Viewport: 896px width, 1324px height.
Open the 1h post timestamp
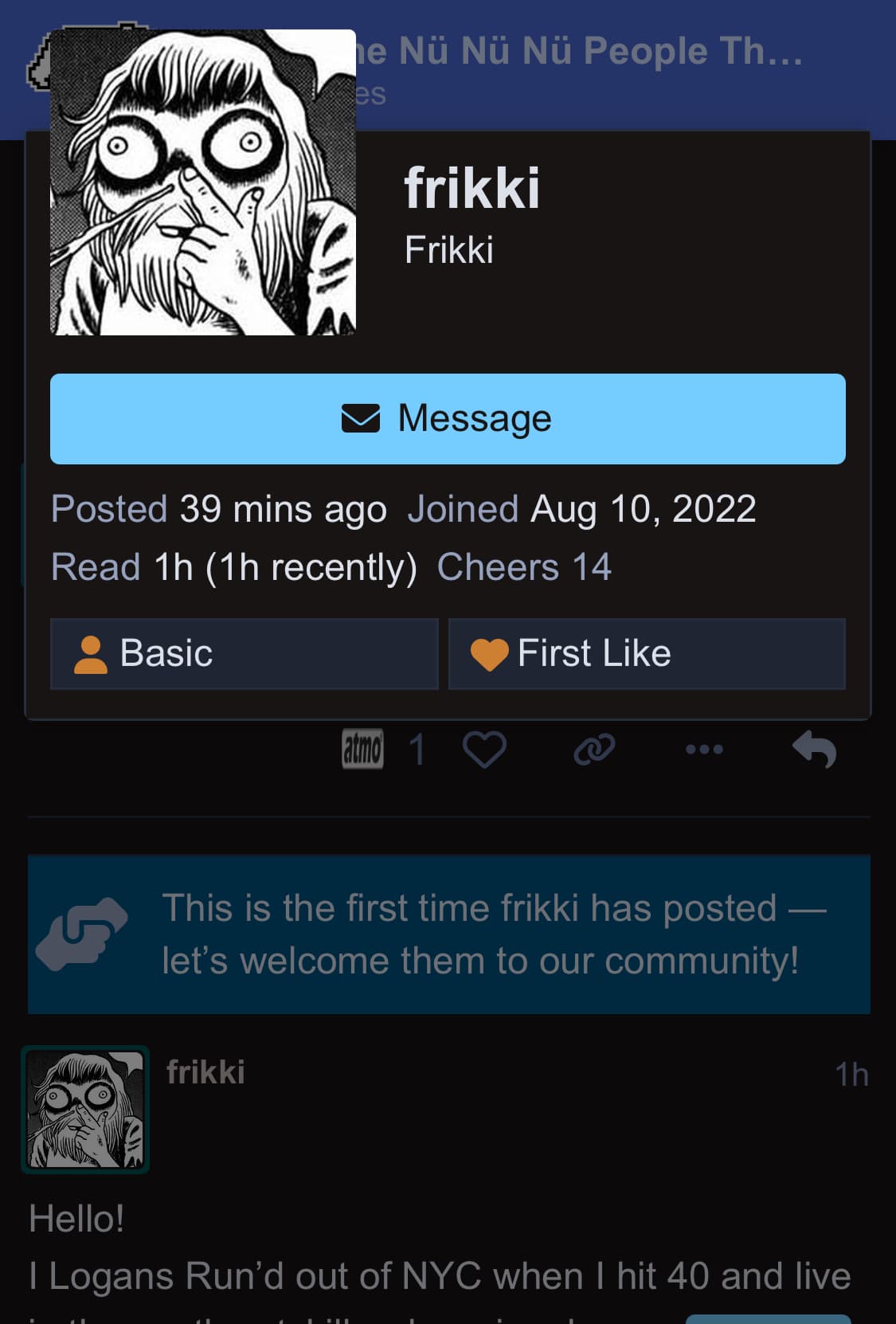click(x=851, y=1075)
